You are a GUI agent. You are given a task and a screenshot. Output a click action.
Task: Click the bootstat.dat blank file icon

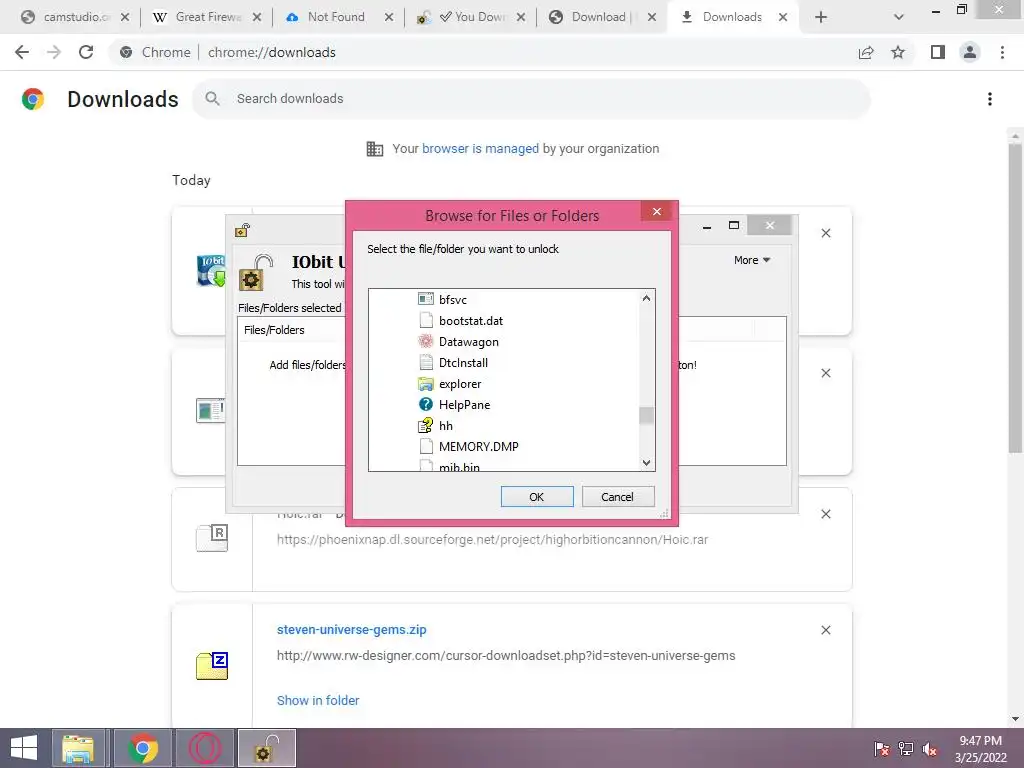(x=426, y=320)
